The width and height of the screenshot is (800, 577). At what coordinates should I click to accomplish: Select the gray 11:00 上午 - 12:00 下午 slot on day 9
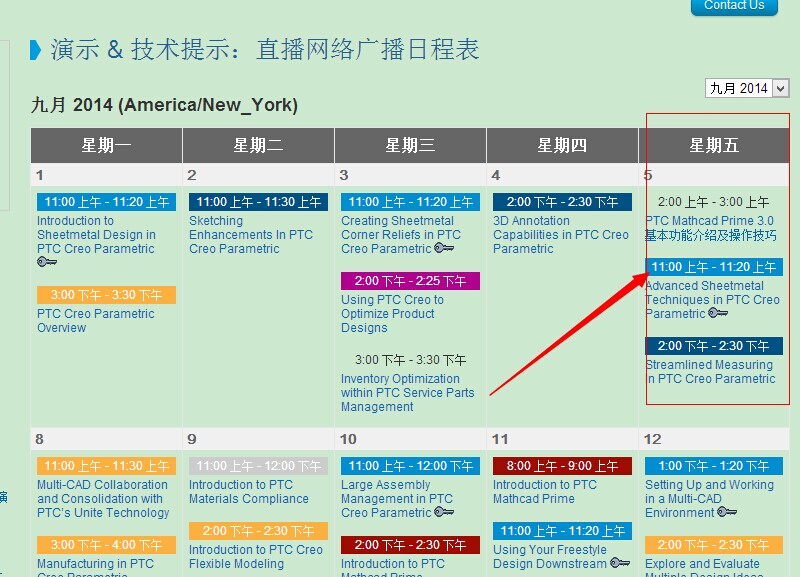258,466
